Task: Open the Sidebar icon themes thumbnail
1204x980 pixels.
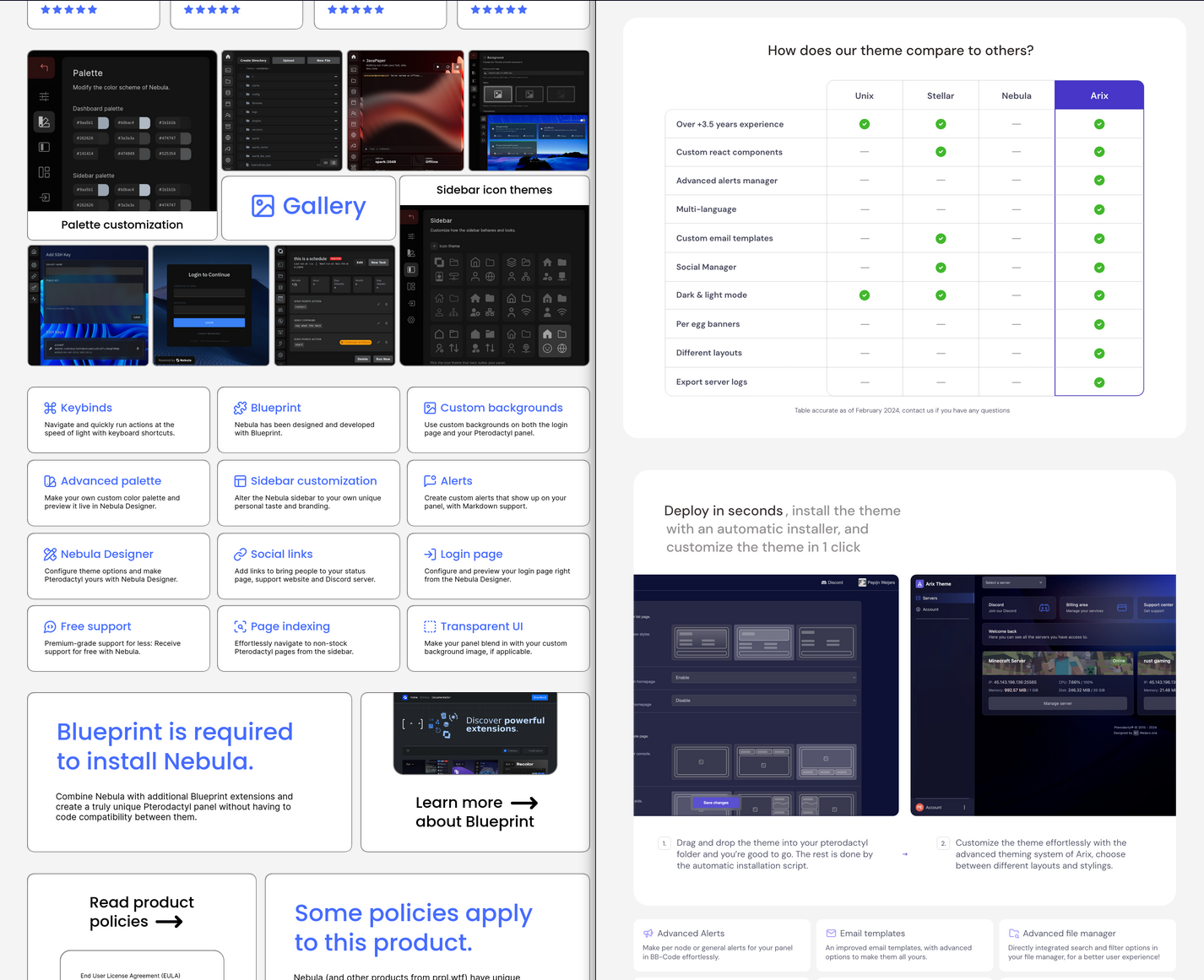Action: [494, 270]
